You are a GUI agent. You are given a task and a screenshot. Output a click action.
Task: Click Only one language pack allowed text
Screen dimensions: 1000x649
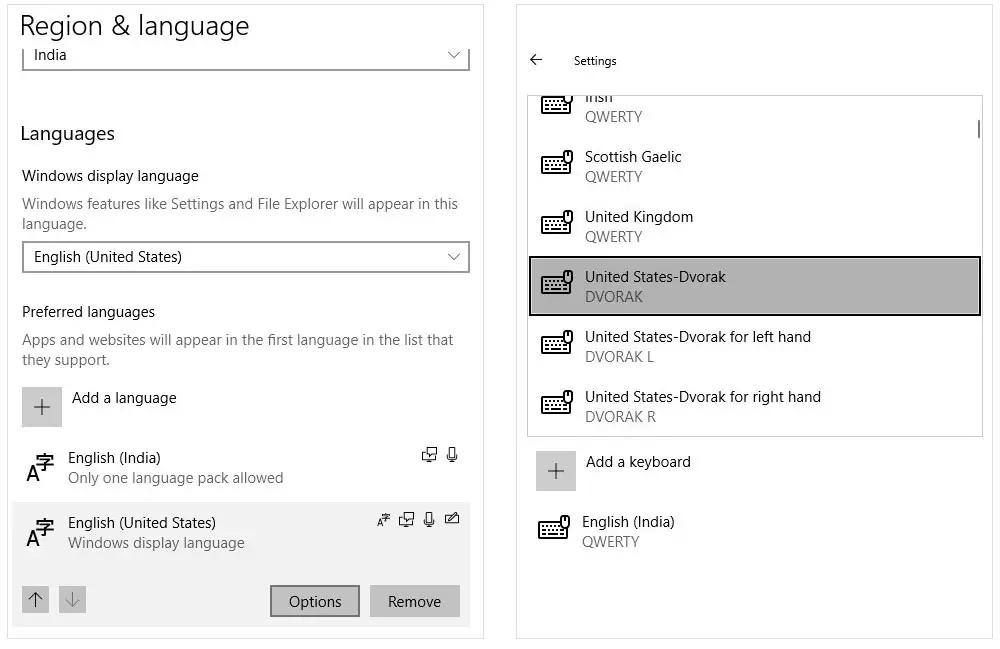tap(175, 478)
